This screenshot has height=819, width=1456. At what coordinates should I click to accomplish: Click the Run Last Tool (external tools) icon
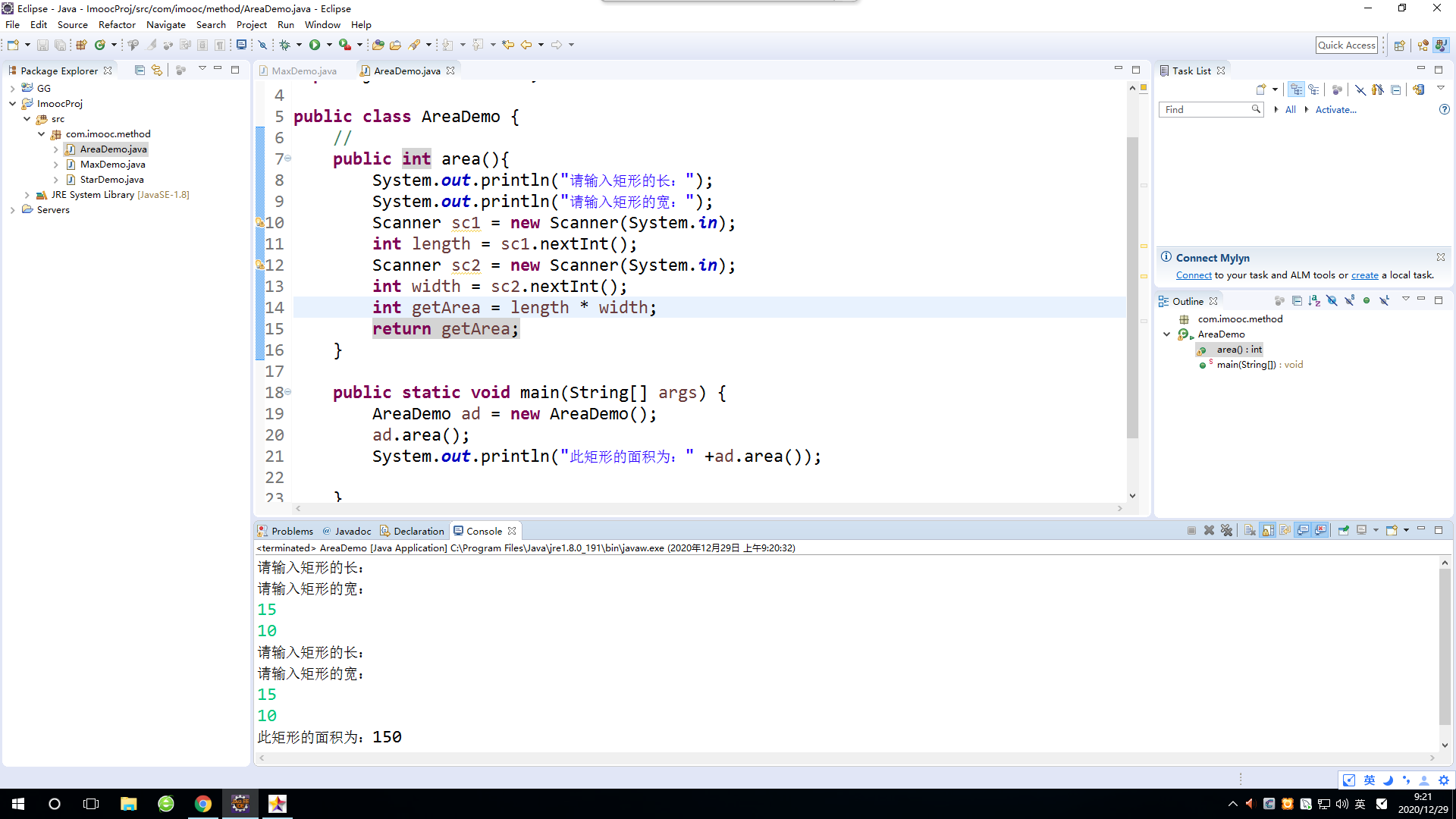pos(345,45)
